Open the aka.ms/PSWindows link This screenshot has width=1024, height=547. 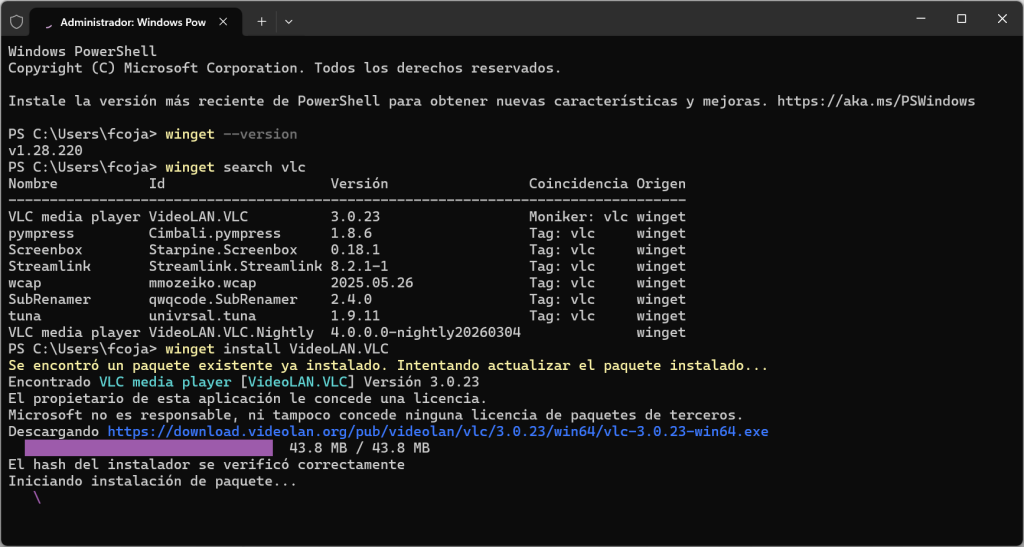click(875, 101)
